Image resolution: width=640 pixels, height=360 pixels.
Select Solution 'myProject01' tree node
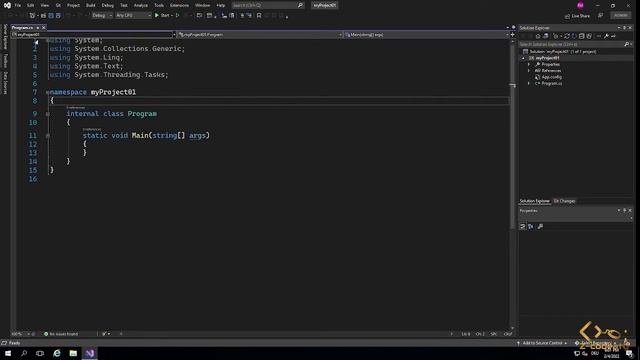[x=559, y=52]
